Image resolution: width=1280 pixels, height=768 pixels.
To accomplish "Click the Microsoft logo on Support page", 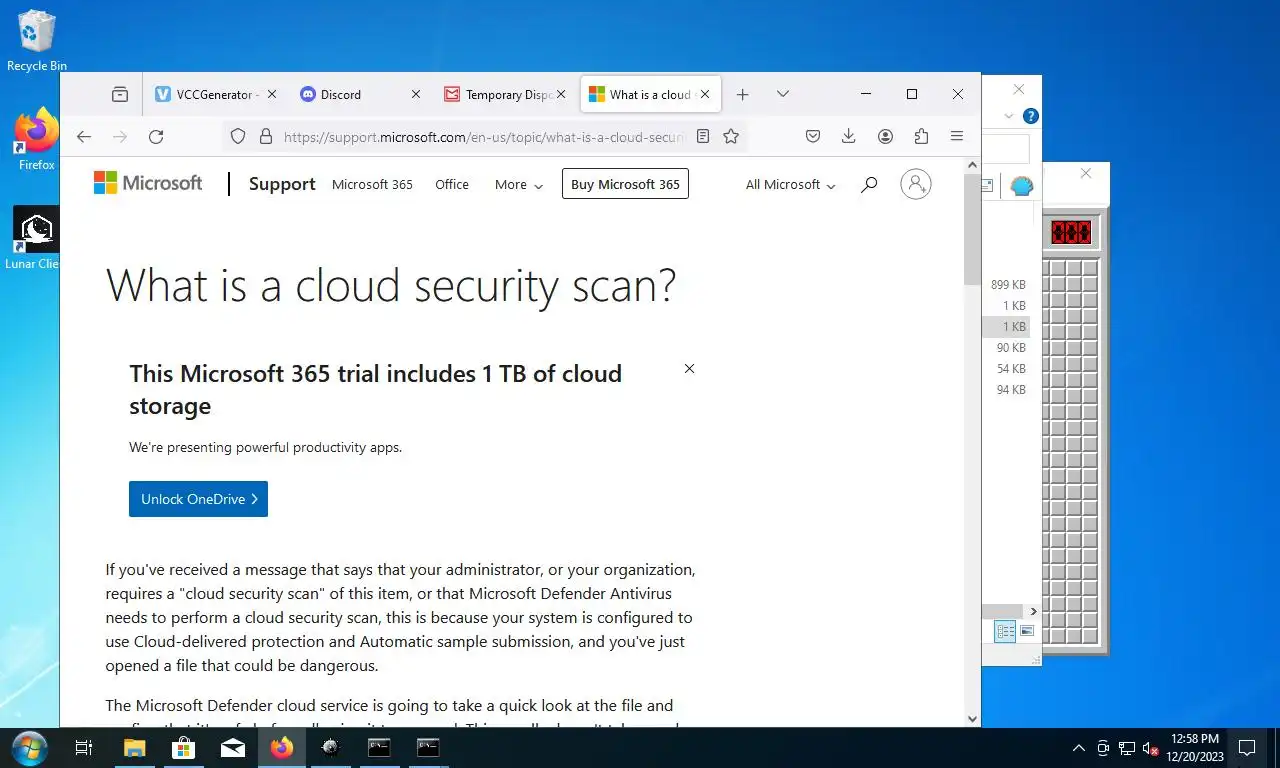I will [148, 183].
